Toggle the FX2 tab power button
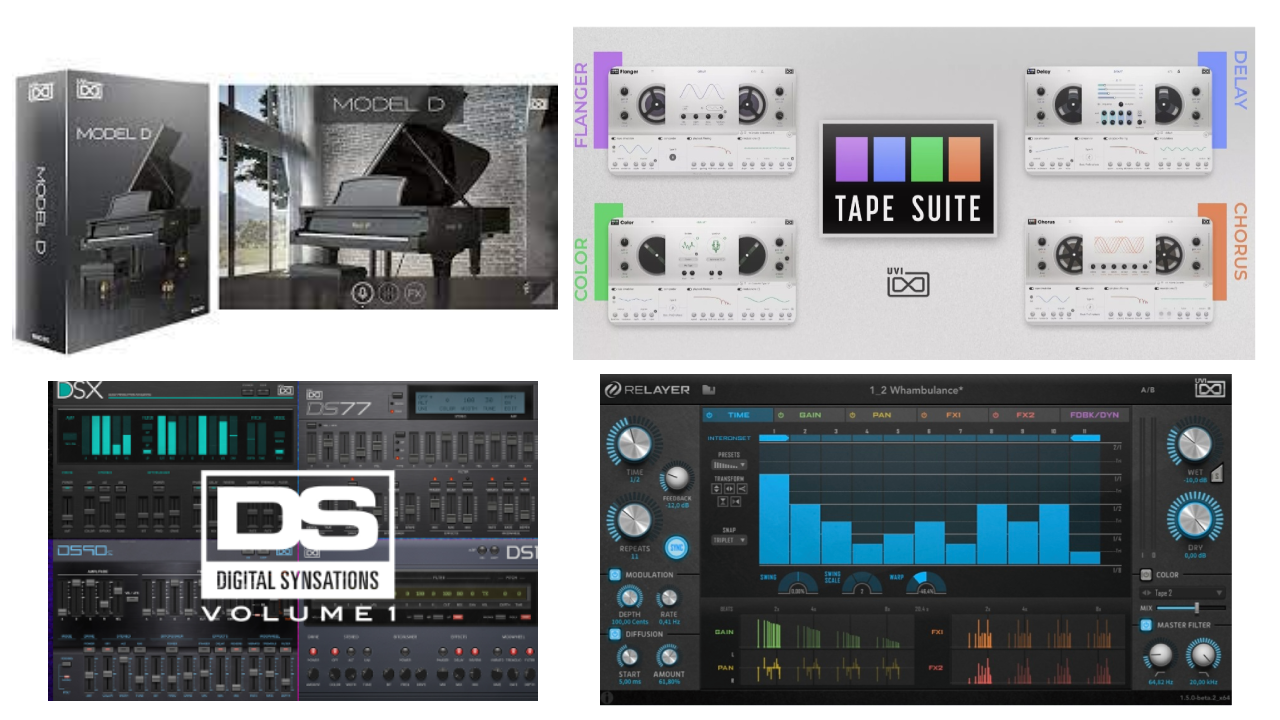 (x=996, y=415)
